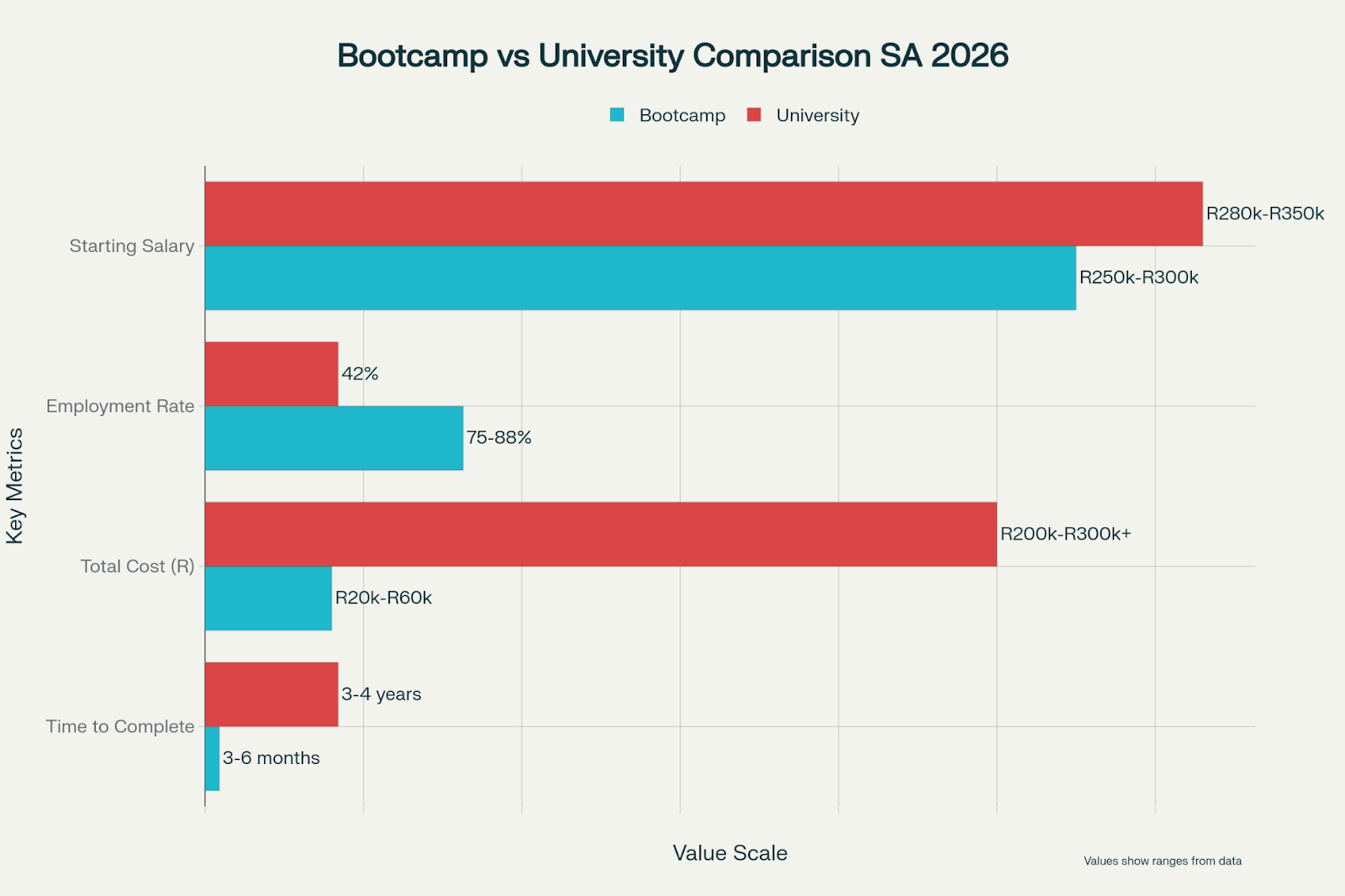1345x896 pixels.
Task: Select the teal Bootcamp Starting Salary bar
Action: pyautogui.click(x=640, y=278)
